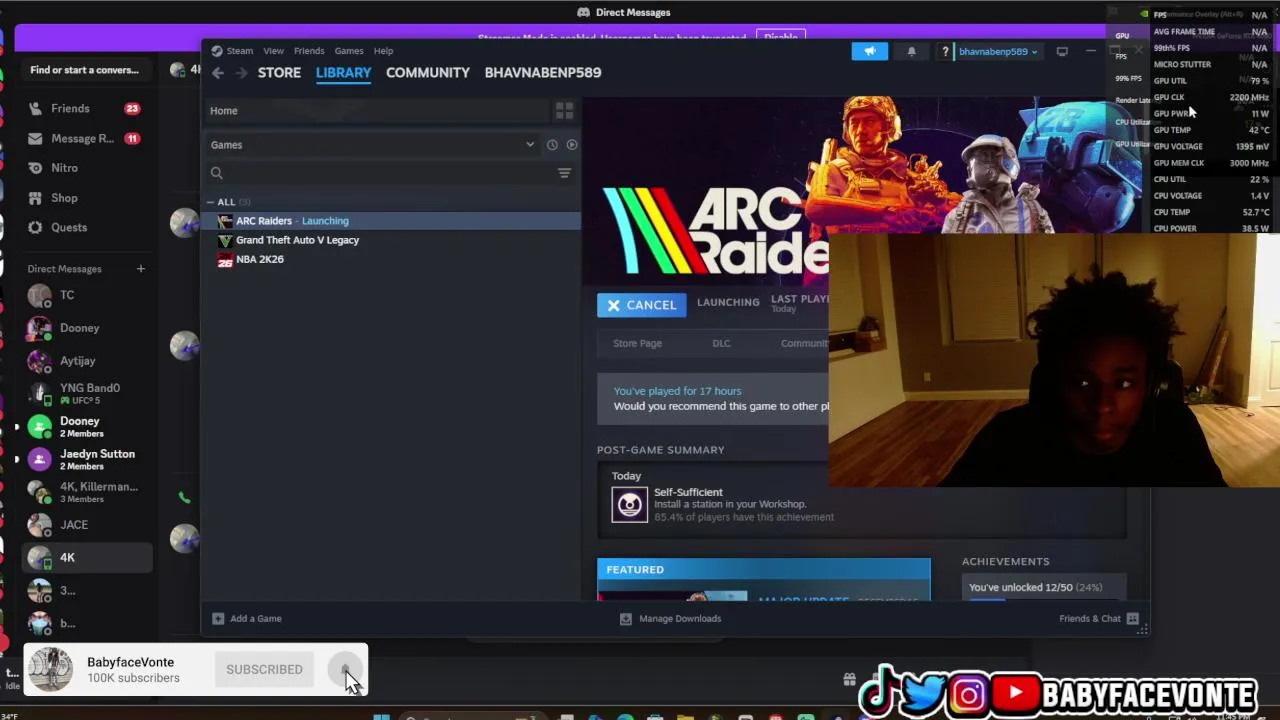Open Friends & Chat icon in Steam
This screenshot has height=720, width=1280.
click(x=1133, y=618)
